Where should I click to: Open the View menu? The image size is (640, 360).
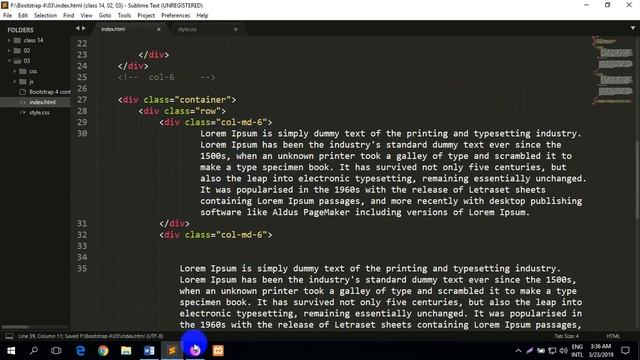tap(86, 16)
